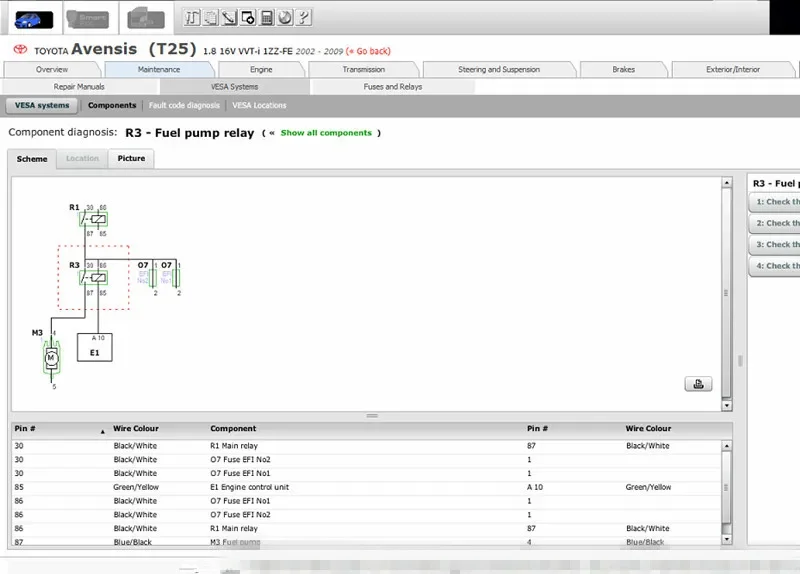This screenshot has height=574, width=800.
Task: Sort by first Pin # column header
Action: 60,429
